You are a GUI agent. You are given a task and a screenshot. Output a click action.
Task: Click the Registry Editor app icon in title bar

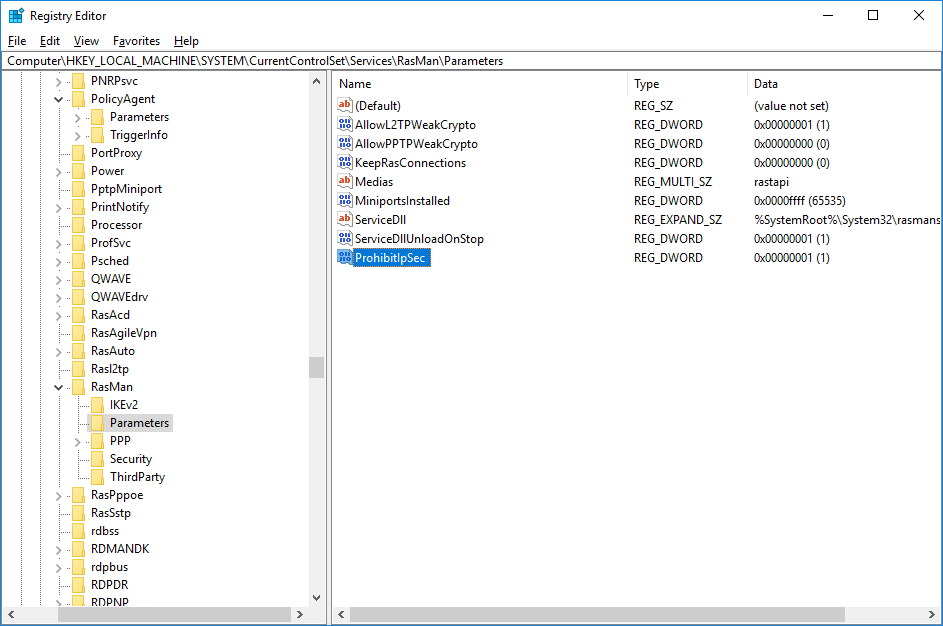click(x=16, y=16)
